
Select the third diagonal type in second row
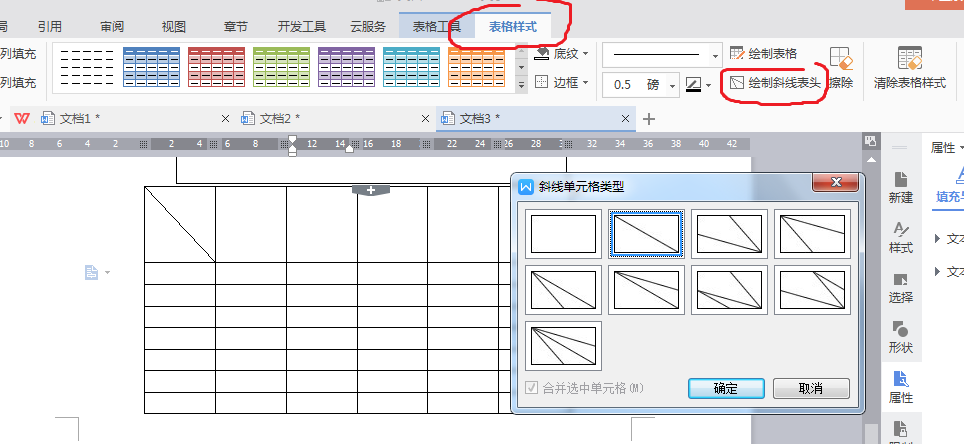(729, 290)
